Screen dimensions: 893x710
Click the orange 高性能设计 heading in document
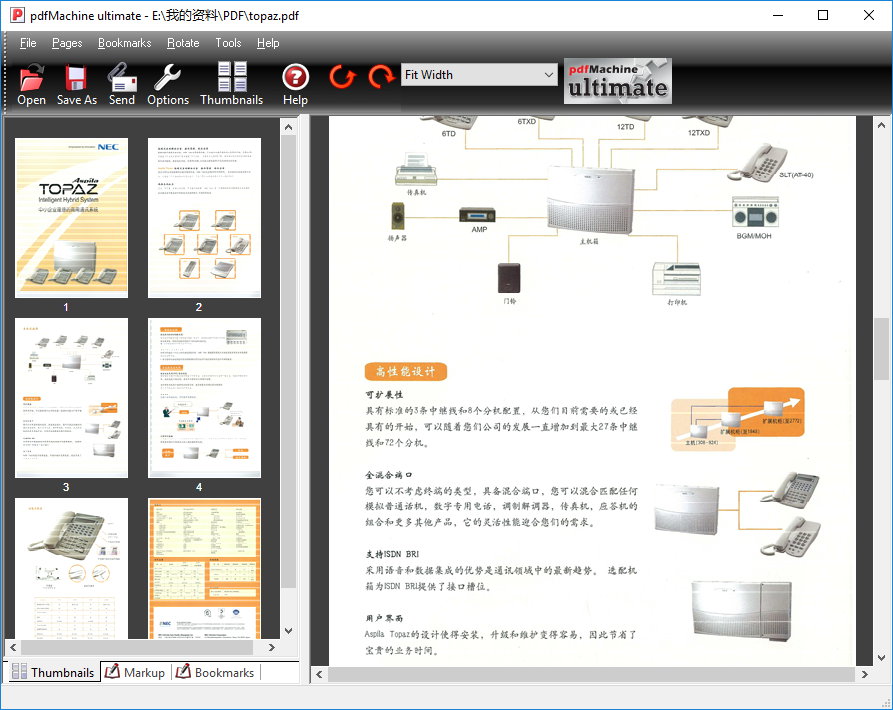tap(405, 372)
